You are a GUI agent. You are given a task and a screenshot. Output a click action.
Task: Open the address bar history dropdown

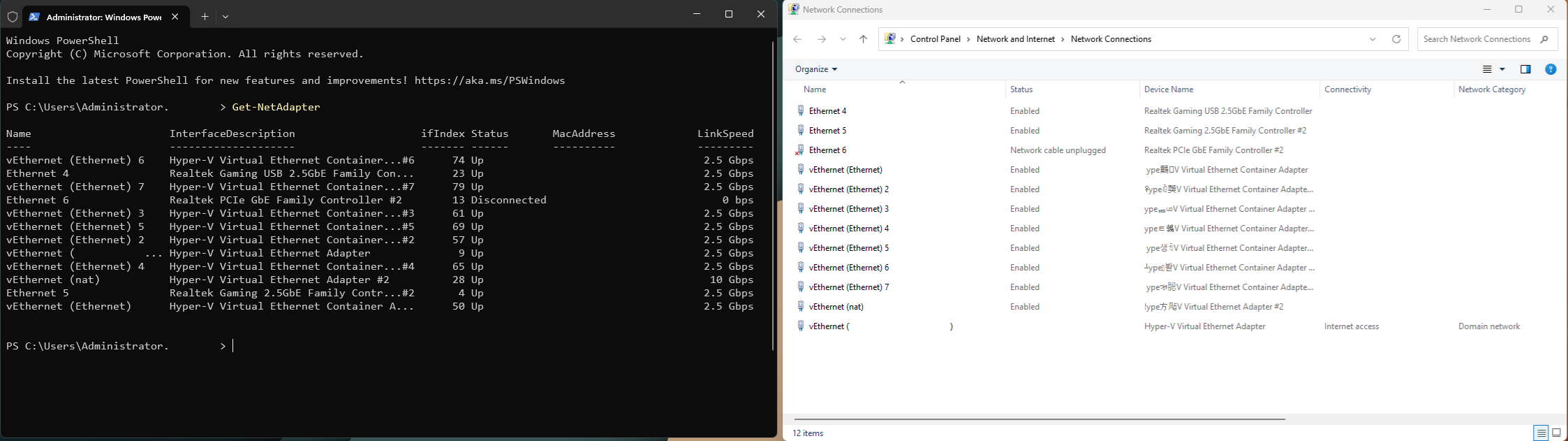point(1373,39)
